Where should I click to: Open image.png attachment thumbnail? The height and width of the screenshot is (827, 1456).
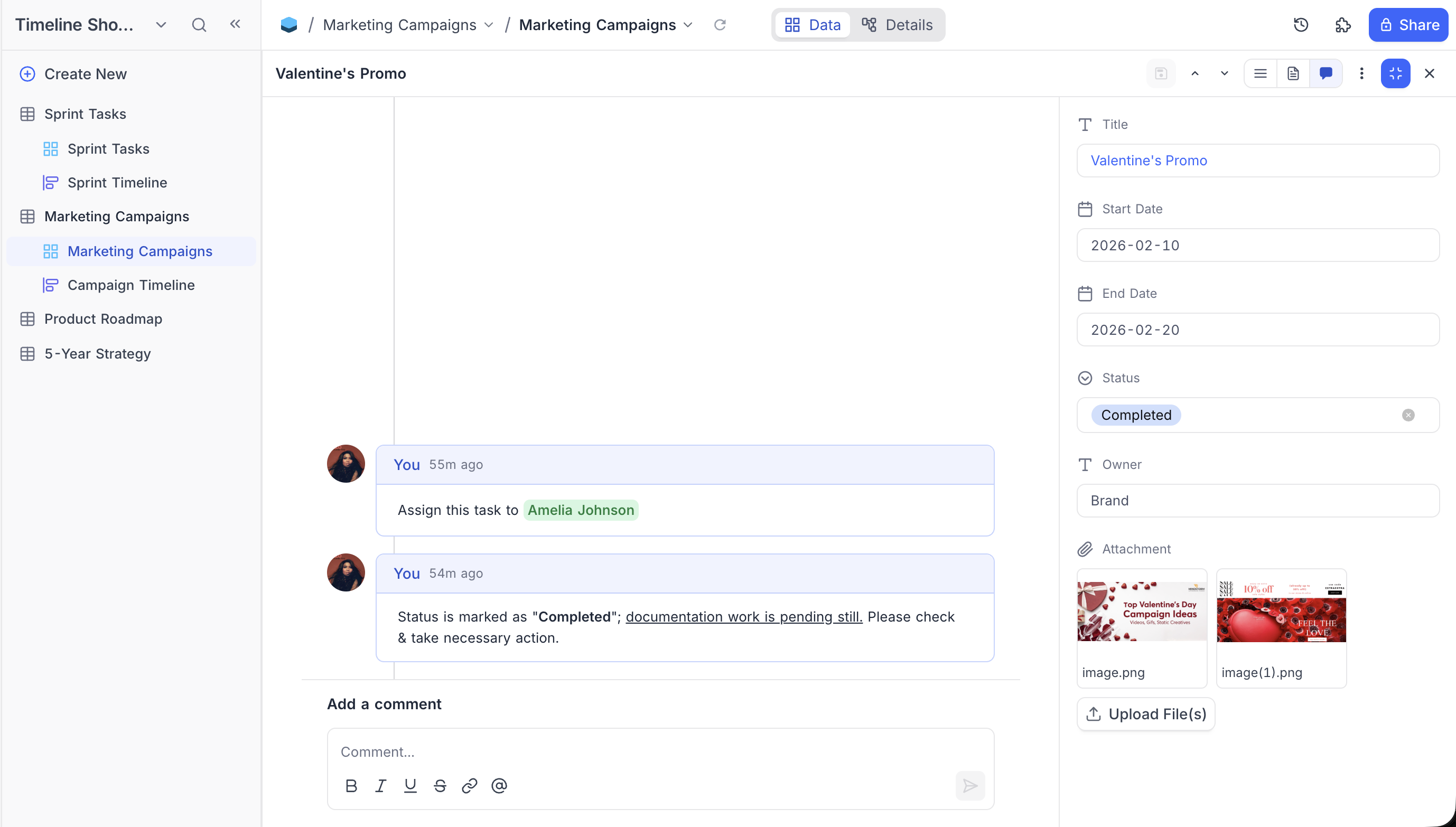(1142, 612)
